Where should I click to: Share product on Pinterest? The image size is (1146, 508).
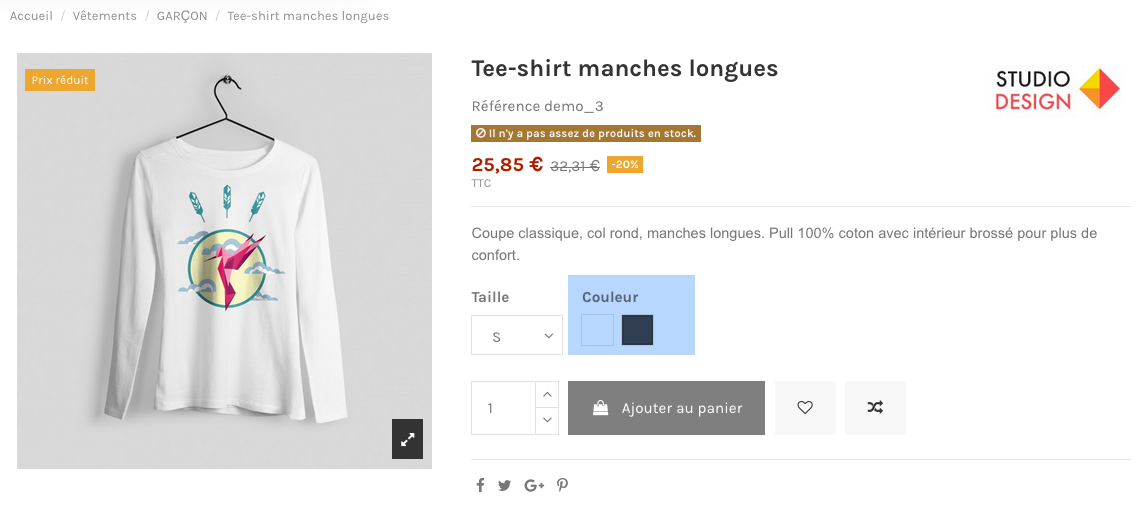563,486
